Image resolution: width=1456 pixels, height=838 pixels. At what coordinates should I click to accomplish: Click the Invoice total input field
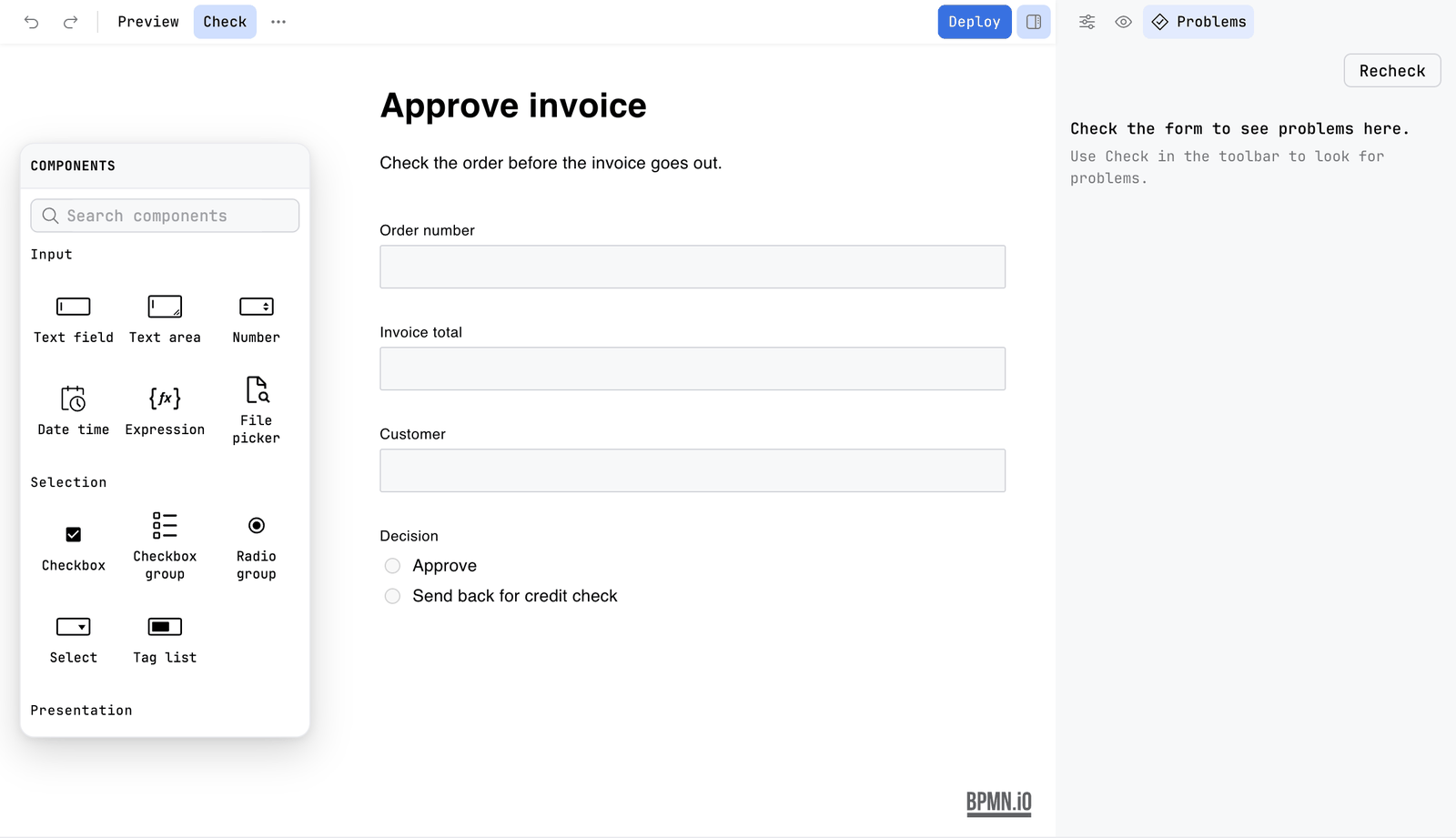693,369
